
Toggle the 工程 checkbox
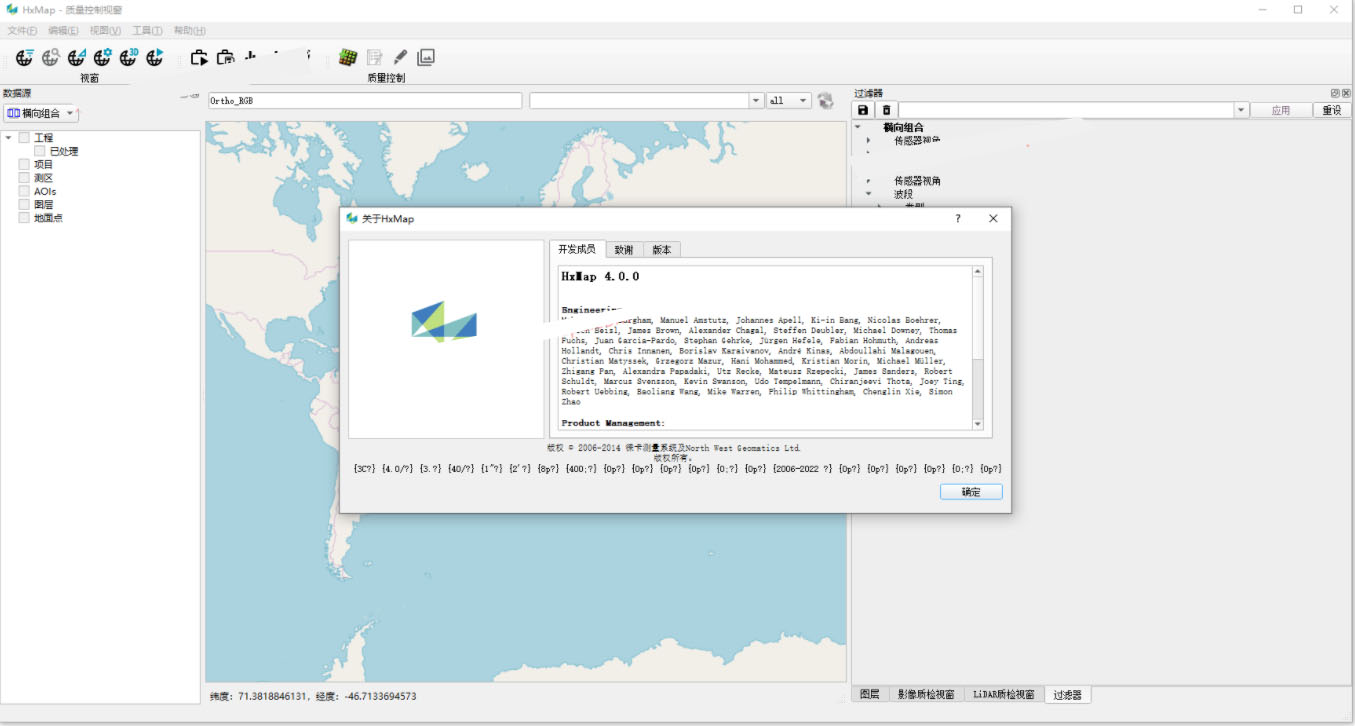[24, 138]
